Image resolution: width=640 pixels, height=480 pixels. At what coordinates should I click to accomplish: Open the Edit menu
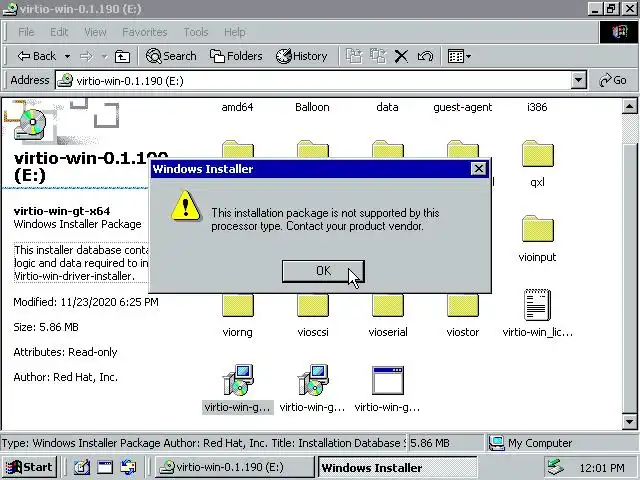[59, 32]
